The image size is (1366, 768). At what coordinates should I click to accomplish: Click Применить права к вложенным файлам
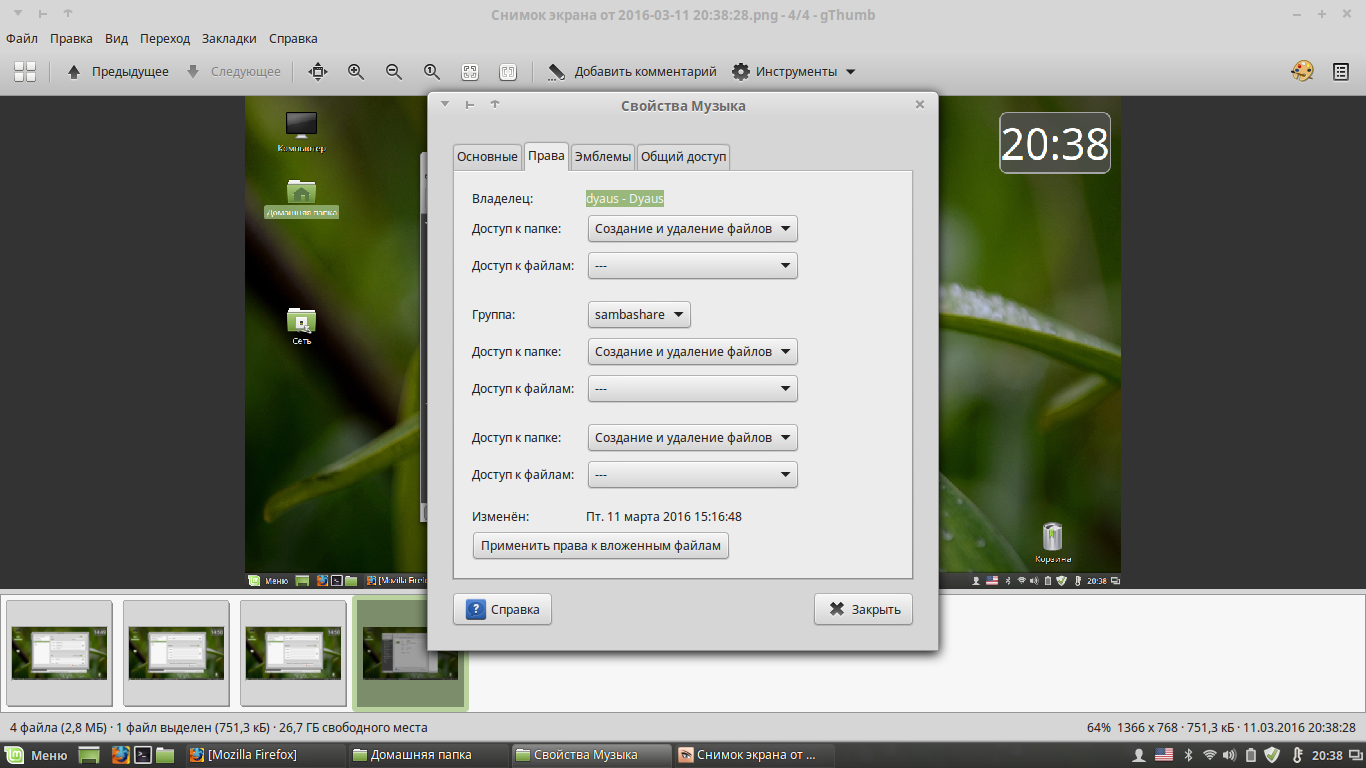pos(601,546)
